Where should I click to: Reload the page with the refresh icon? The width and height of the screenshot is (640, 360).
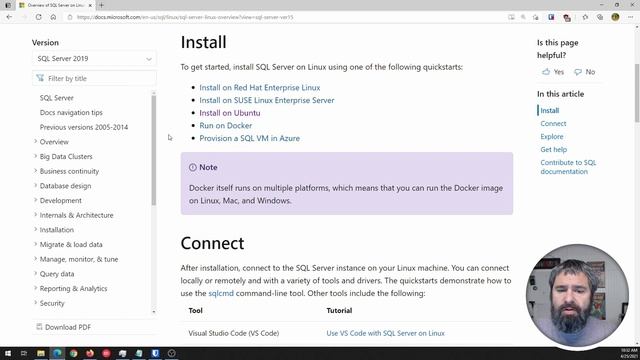[38, 17]
